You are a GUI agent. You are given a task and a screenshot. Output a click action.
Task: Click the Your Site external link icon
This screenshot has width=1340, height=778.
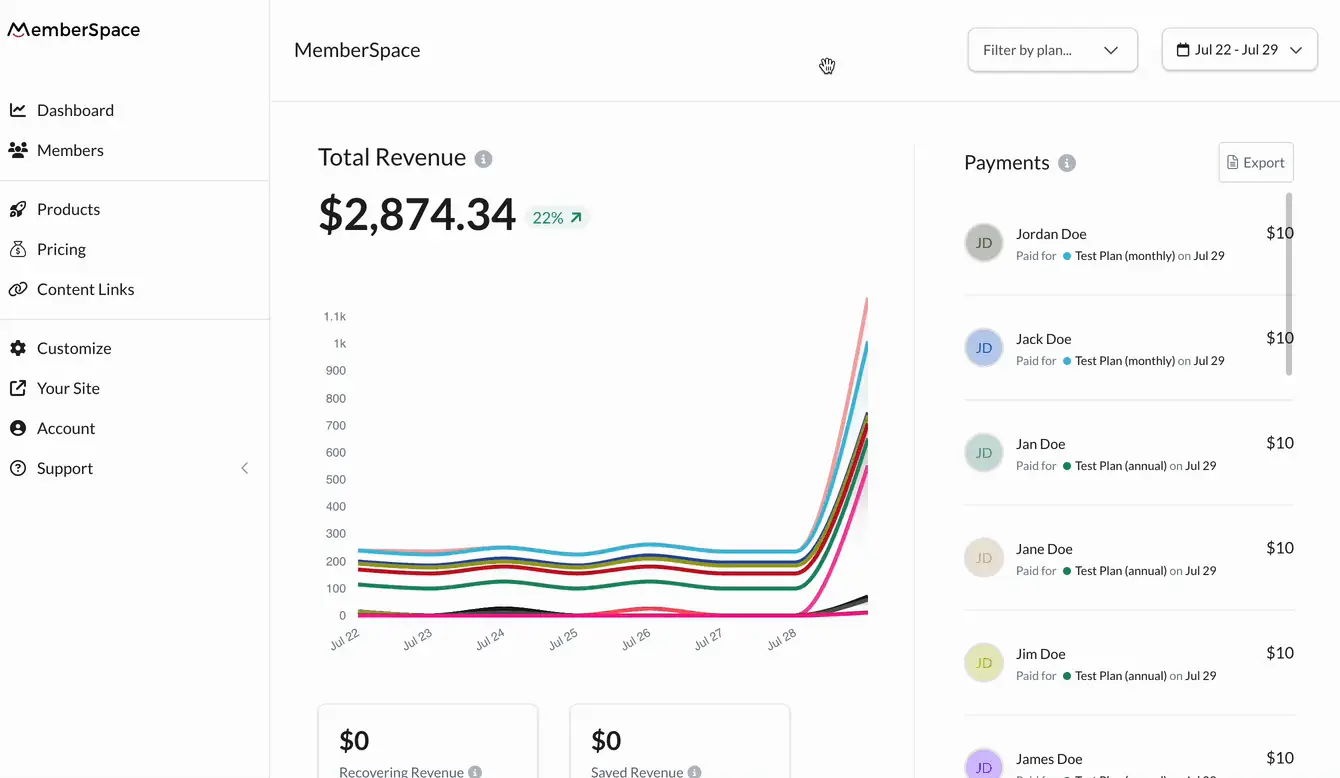pos(18,388)
